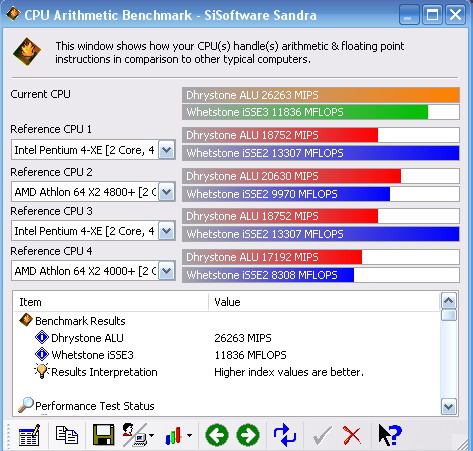
Task: Open the Reference CPU 1 dropdown arrow
Action: pyautogui.click(x=167, y=150)
